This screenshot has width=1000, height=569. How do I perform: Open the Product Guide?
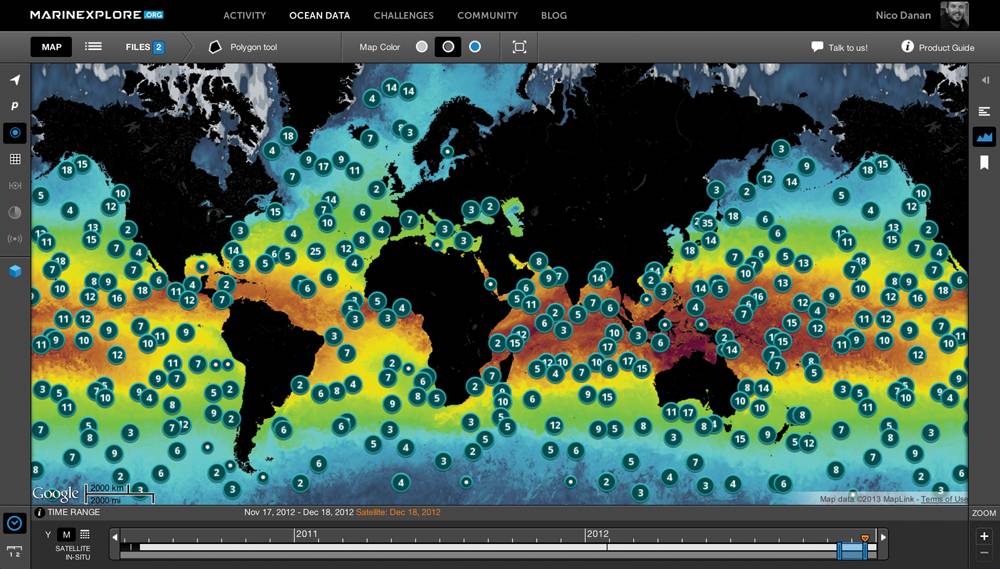[x=937, y=47]
